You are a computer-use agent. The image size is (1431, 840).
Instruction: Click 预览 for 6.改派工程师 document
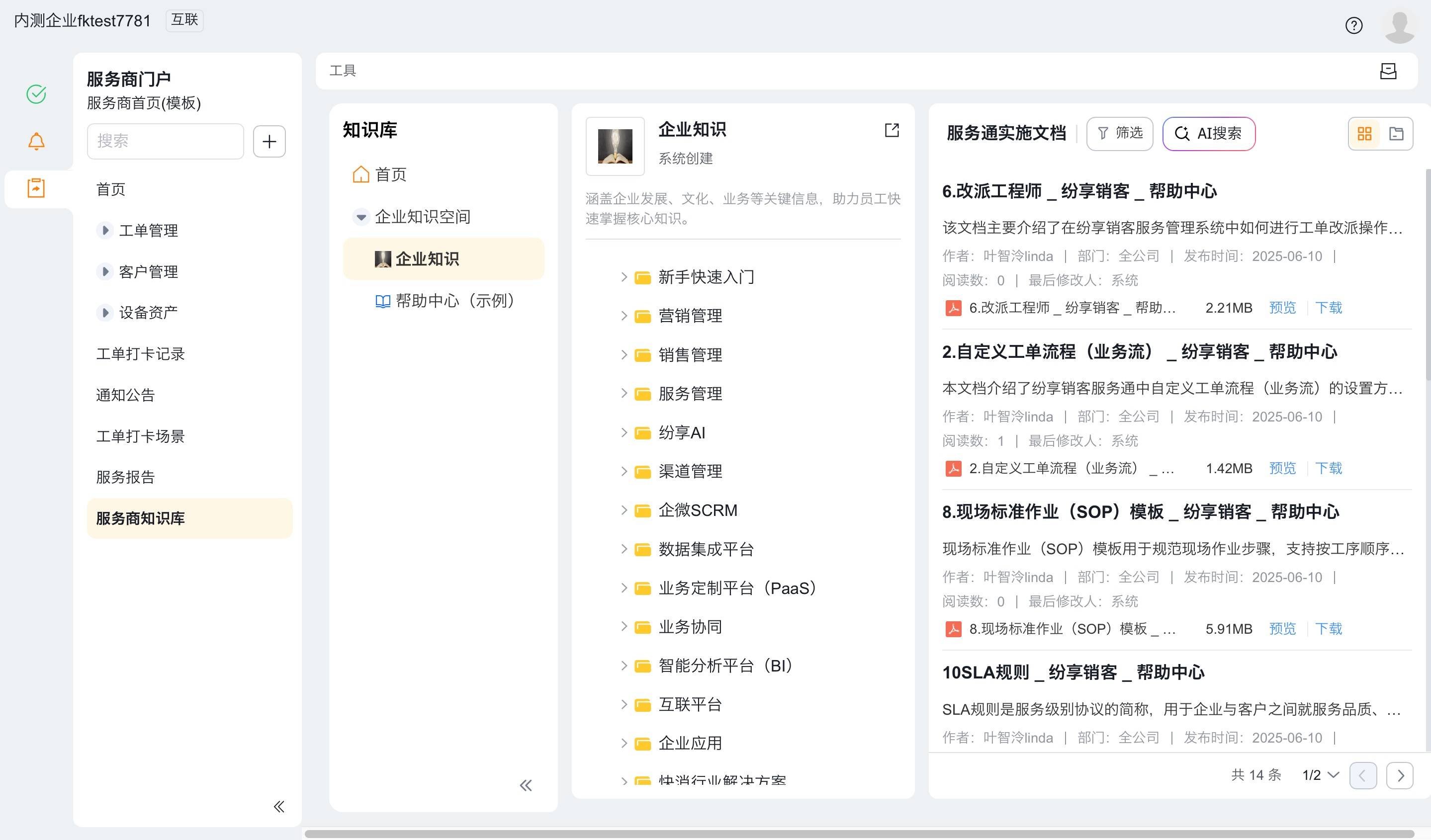tap(1282, 308)
